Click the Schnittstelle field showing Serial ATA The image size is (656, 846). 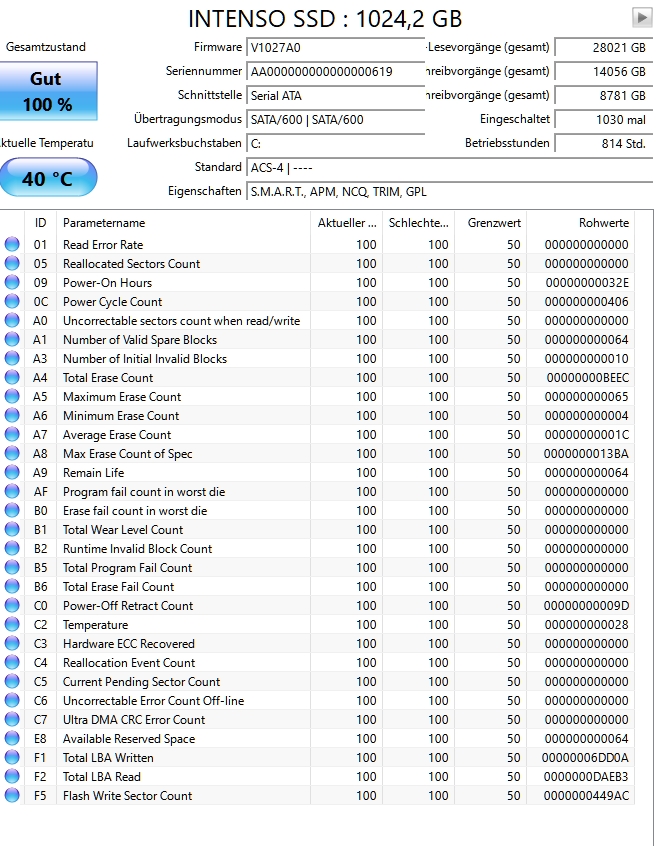[x=336, y=95]
